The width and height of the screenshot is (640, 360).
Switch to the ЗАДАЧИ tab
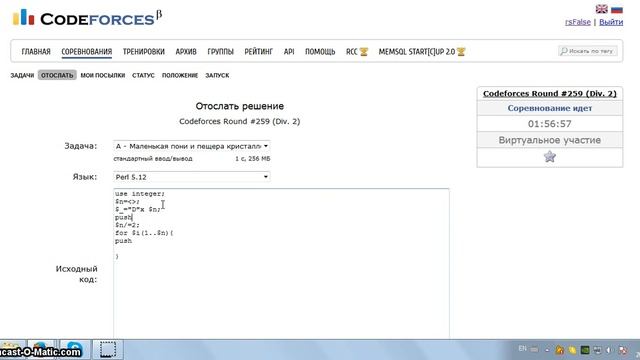click(22, 75)
